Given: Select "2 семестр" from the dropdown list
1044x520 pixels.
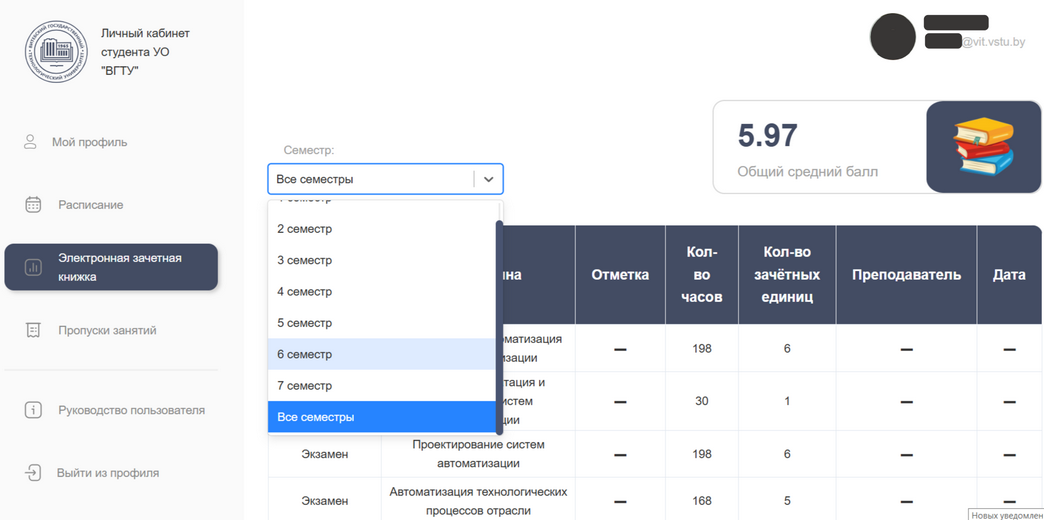Looking at the screenshot, I should click(x=305, y=229).
